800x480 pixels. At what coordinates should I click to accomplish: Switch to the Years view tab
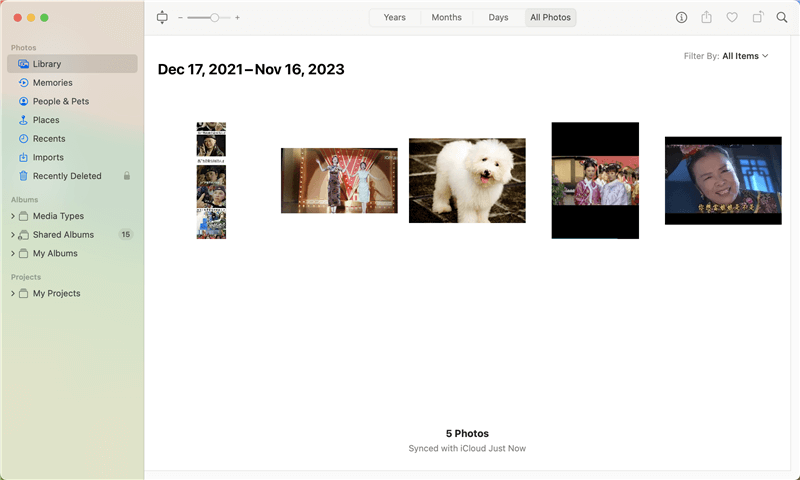click(x=395, y=17)
